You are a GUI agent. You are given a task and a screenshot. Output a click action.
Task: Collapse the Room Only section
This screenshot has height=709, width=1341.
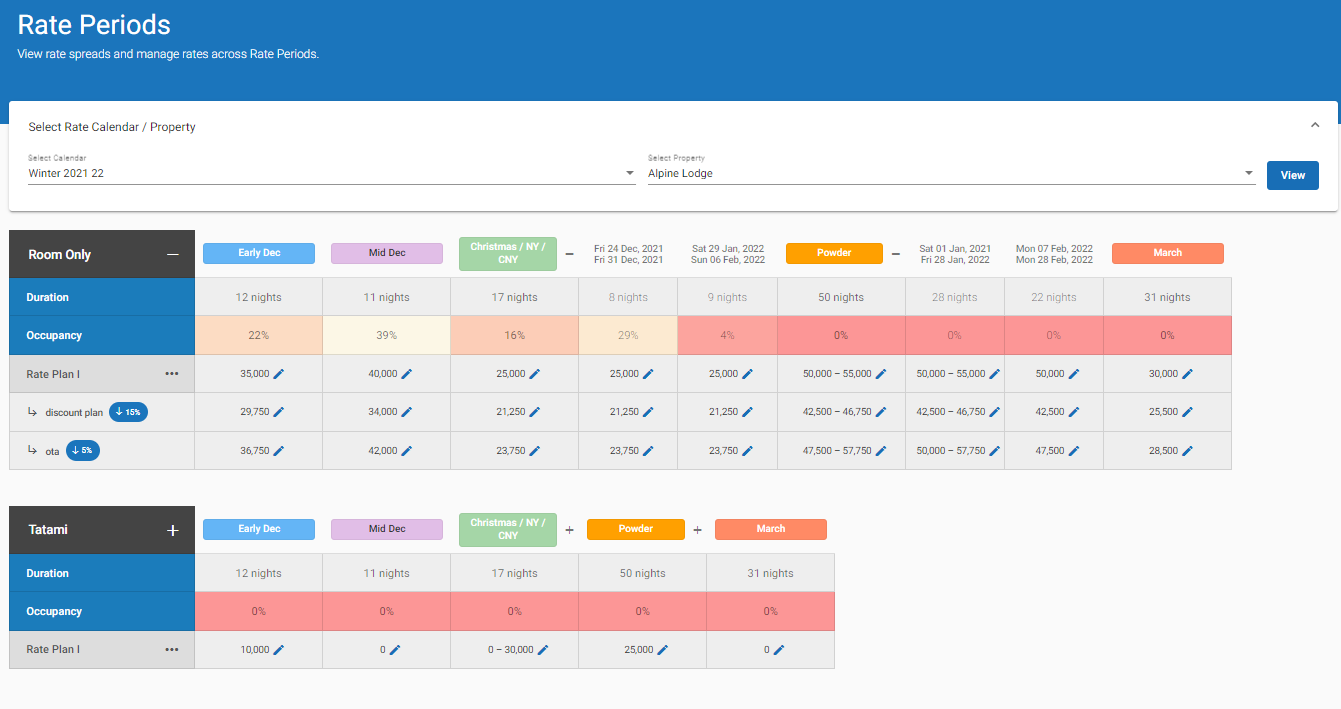pyautogui.click(x=173, y=255)
